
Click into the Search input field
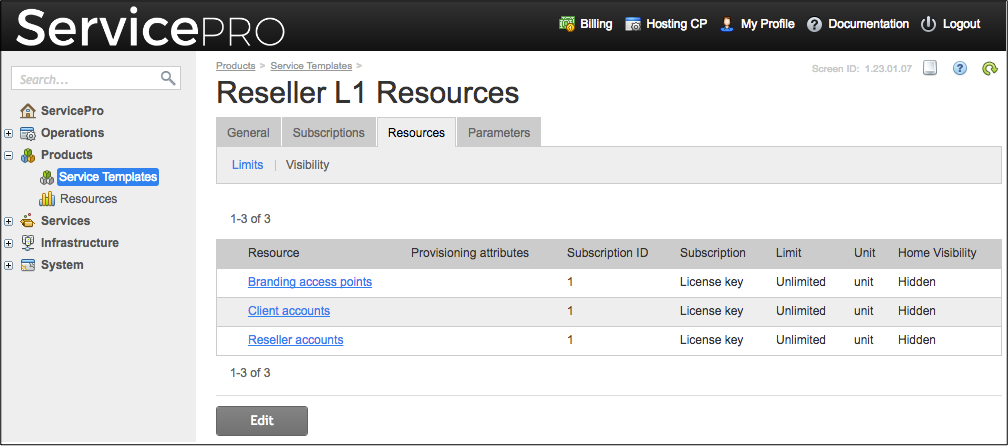(85, 79)
